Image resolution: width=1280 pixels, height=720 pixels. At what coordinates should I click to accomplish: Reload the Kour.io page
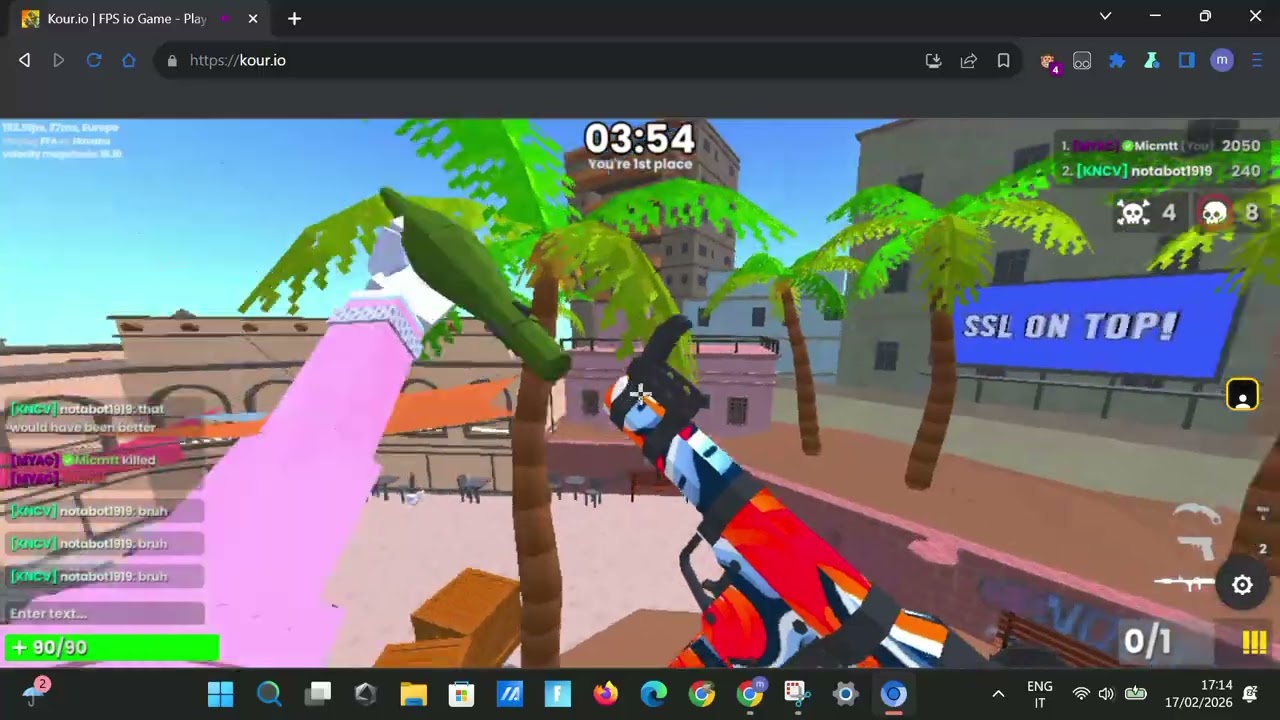[x=94, y=60]
